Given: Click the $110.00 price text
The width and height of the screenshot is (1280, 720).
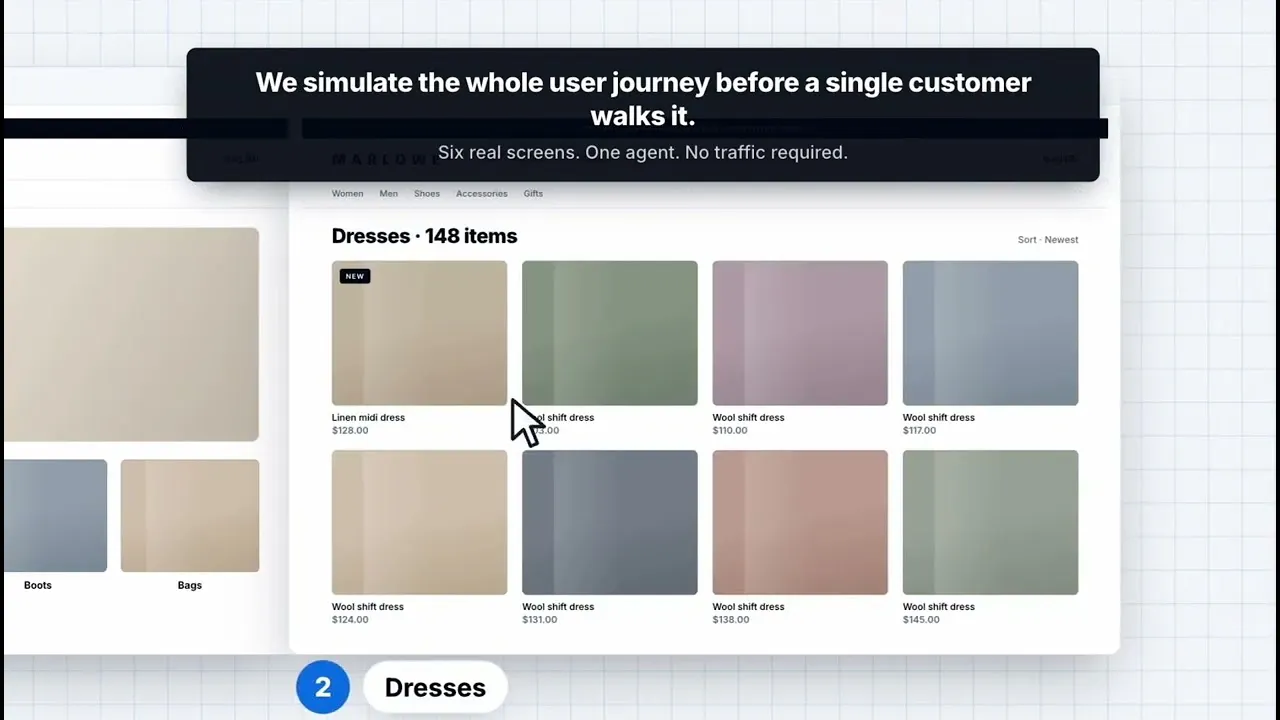Looking at the screenshot, I should pos(730,431).
